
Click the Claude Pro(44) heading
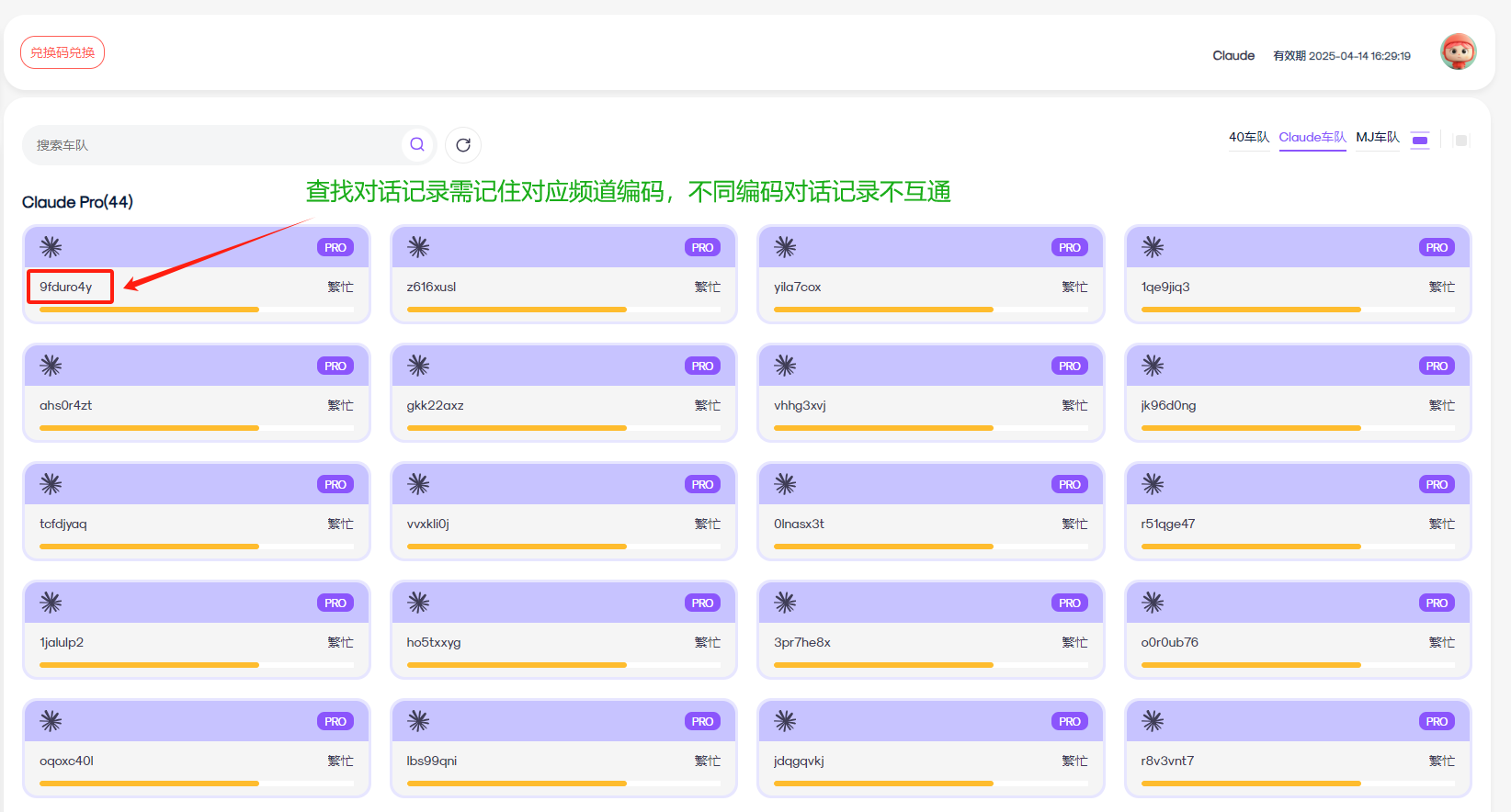point(77,202)
